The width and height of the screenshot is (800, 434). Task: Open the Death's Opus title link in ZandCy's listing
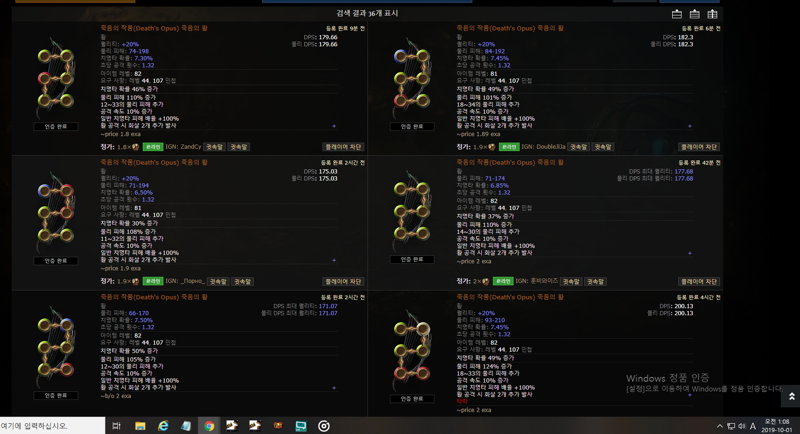(154, 28)
